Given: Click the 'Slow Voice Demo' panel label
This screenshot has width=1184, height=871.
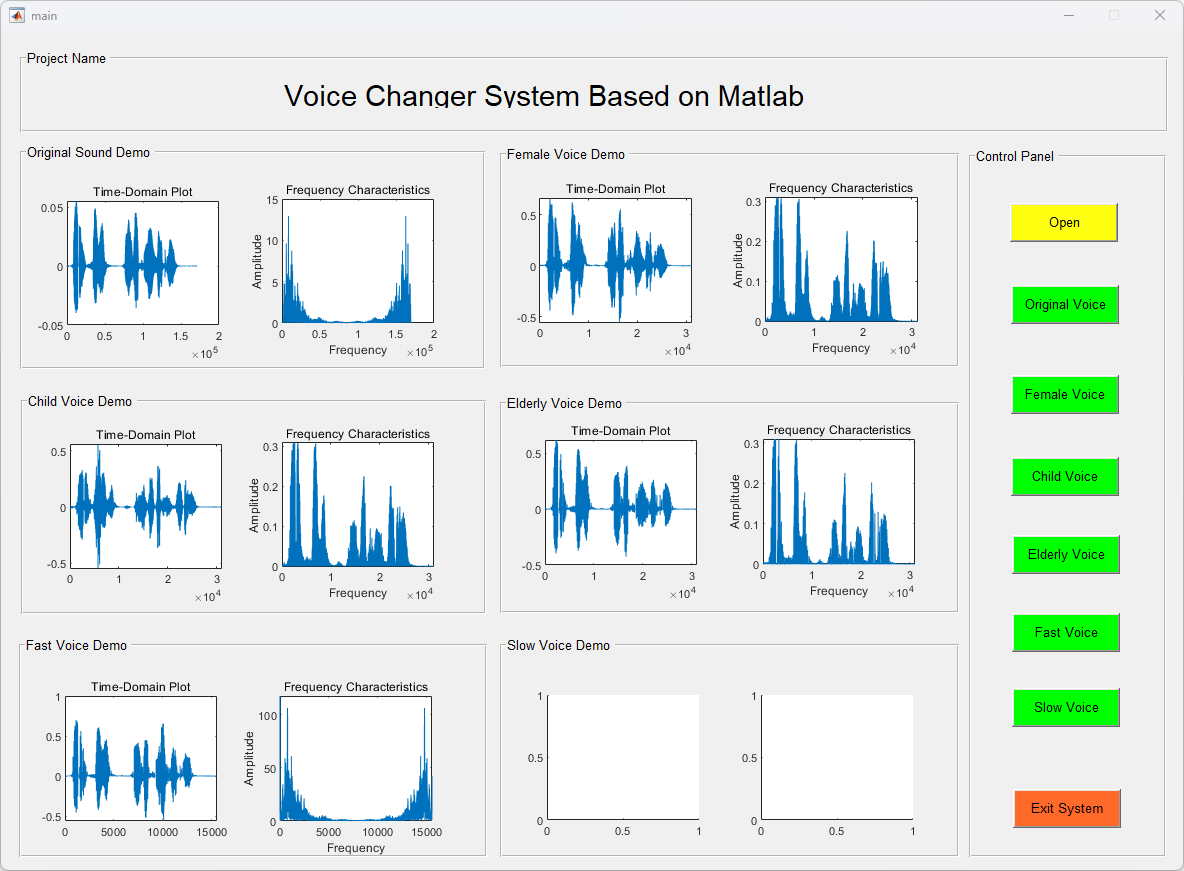Looking at the screenshot, I should pos(558,645).
